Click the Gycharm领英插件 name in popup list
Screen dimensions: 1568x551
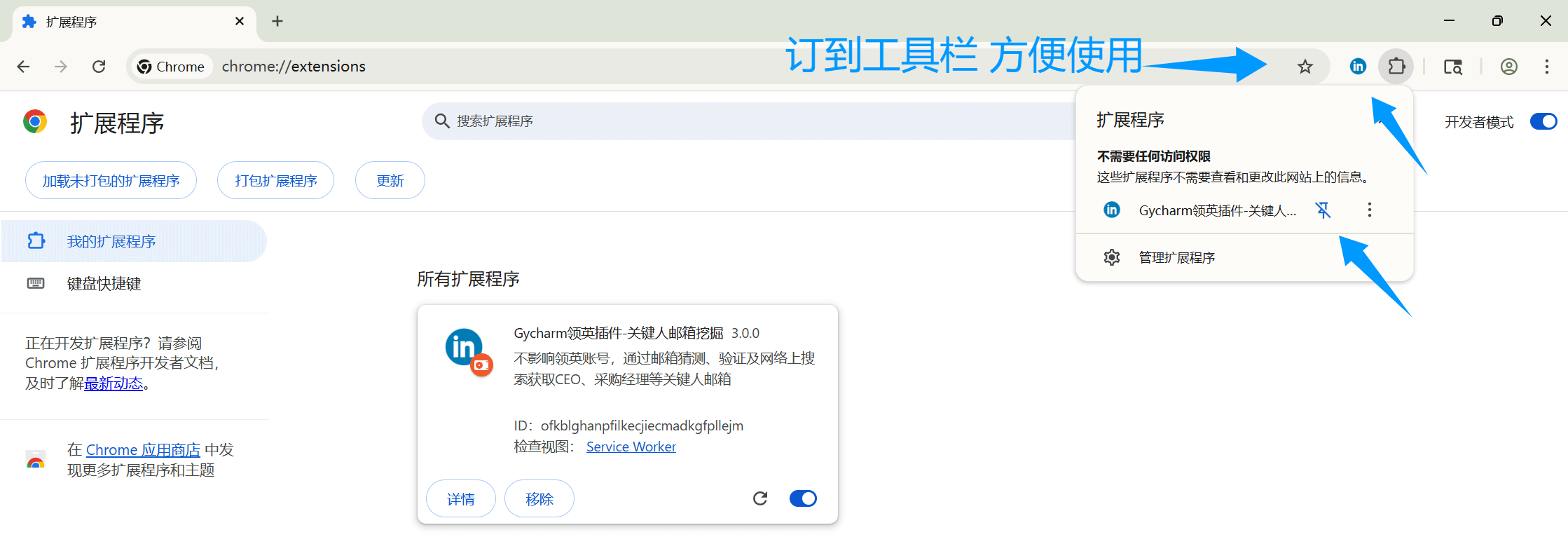[x=1217, y=210]
